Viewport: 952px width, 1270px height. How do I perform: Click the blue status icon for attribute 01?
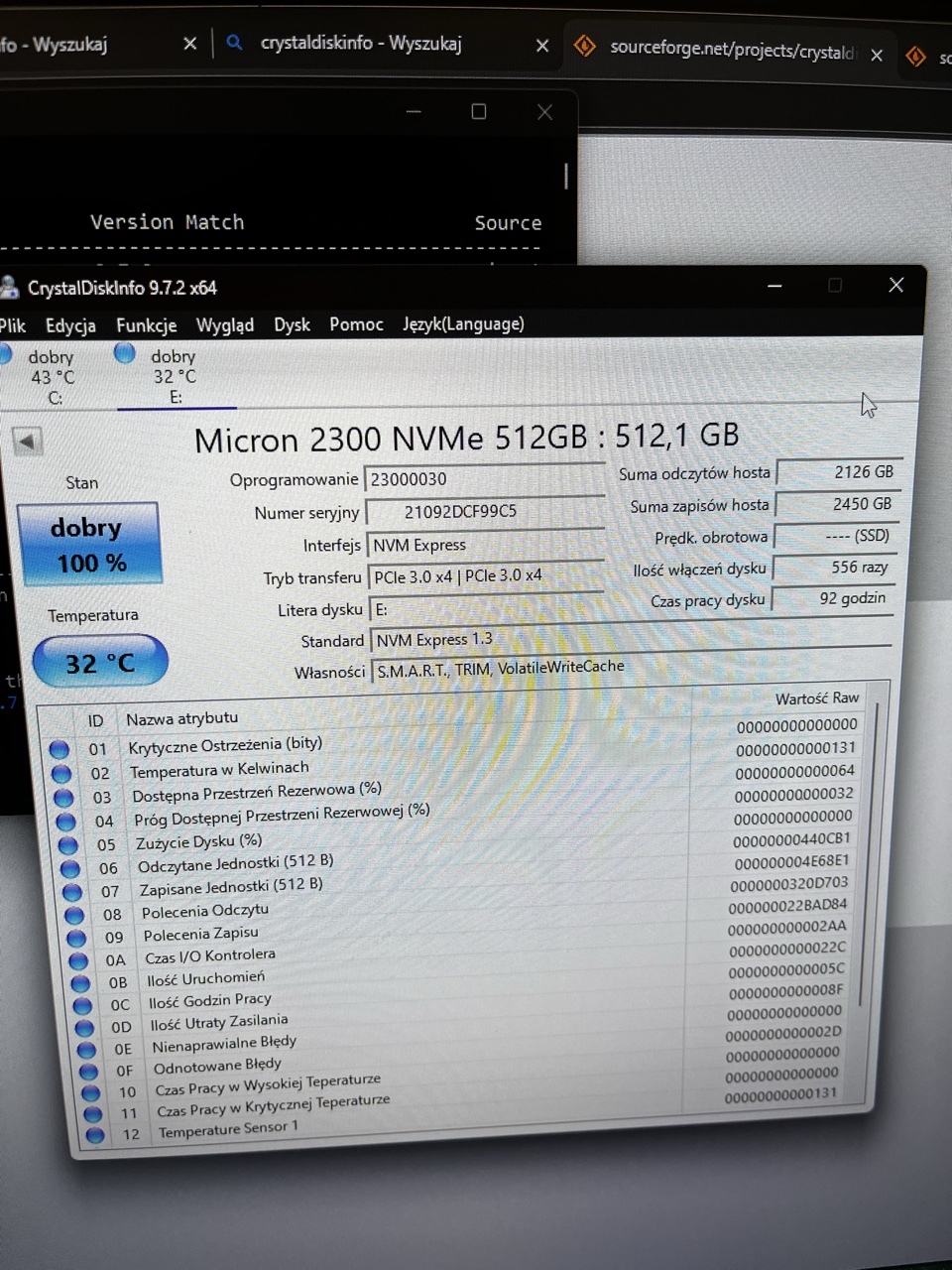(59, 750)
